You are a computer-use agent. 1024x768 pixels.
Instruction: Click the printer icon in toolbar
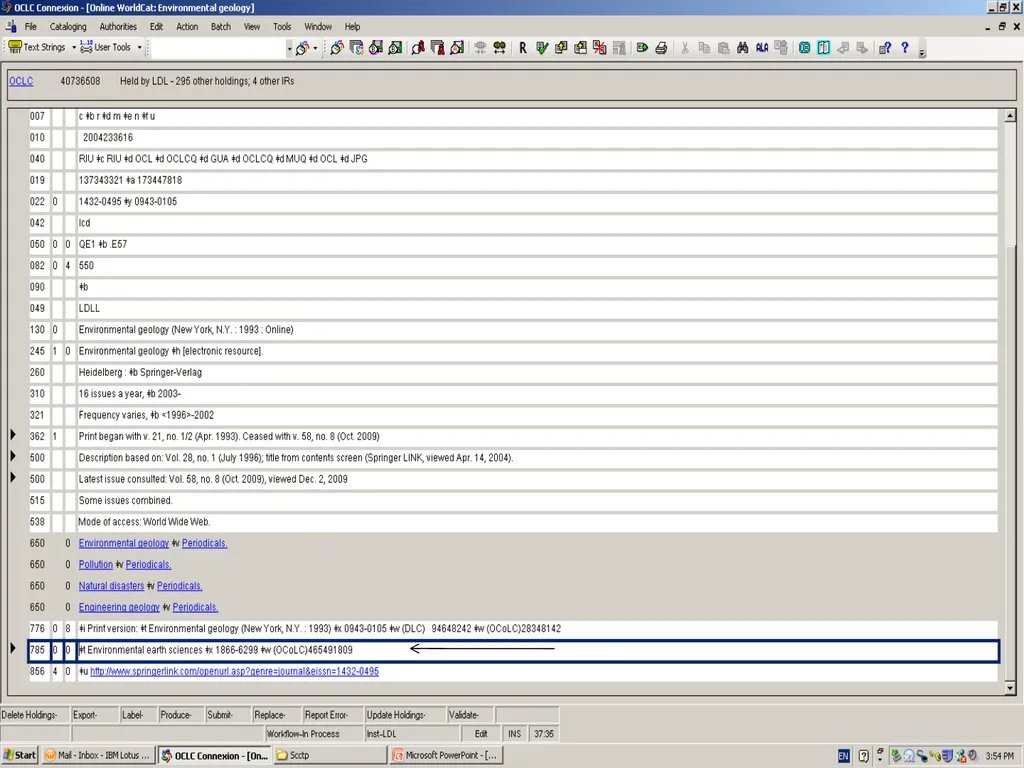[661, 48]
